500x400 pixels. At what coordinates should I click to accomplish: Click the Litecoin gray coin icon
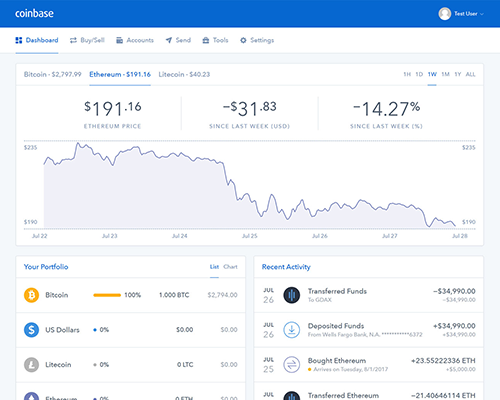[x=31, y=365]
